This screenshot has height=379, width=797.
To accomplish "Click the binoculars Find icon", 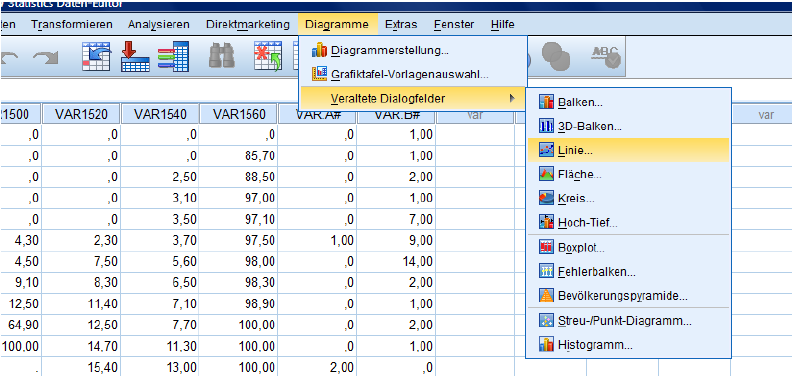I will click(x=222, y=55).
